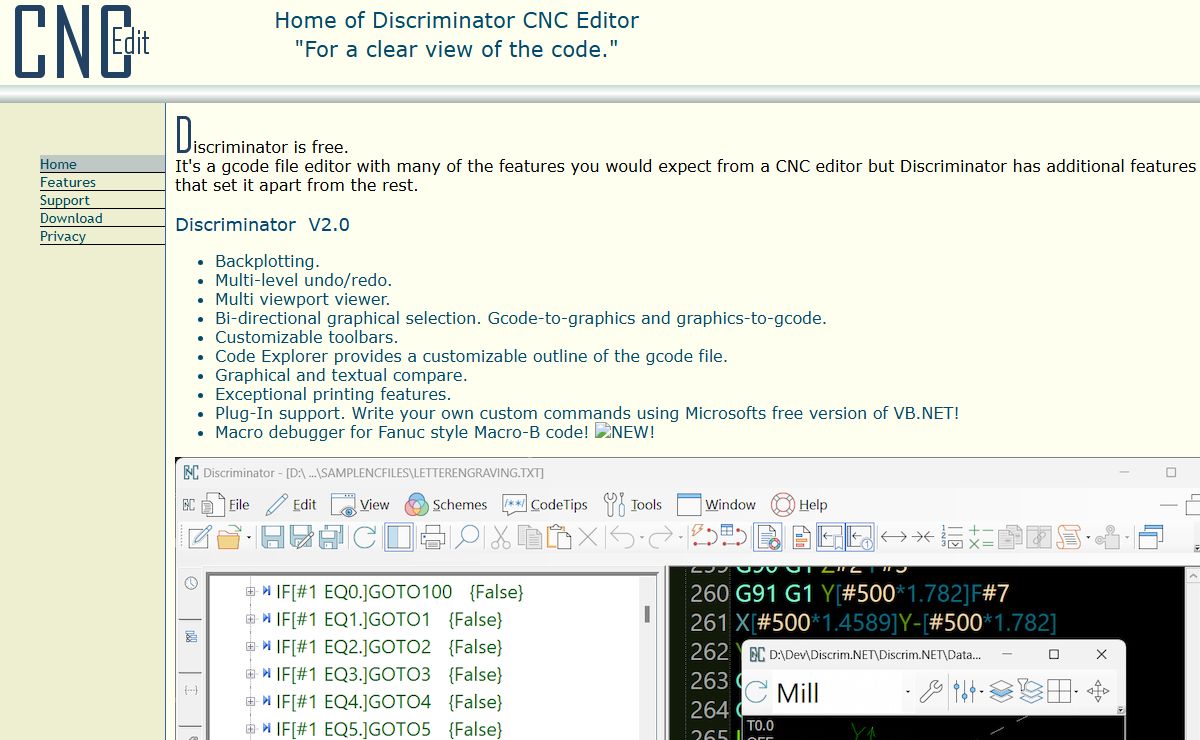Click the four-way pan arrows icon
Viewport: 1200px width, 740px height.
(1098, 692)
